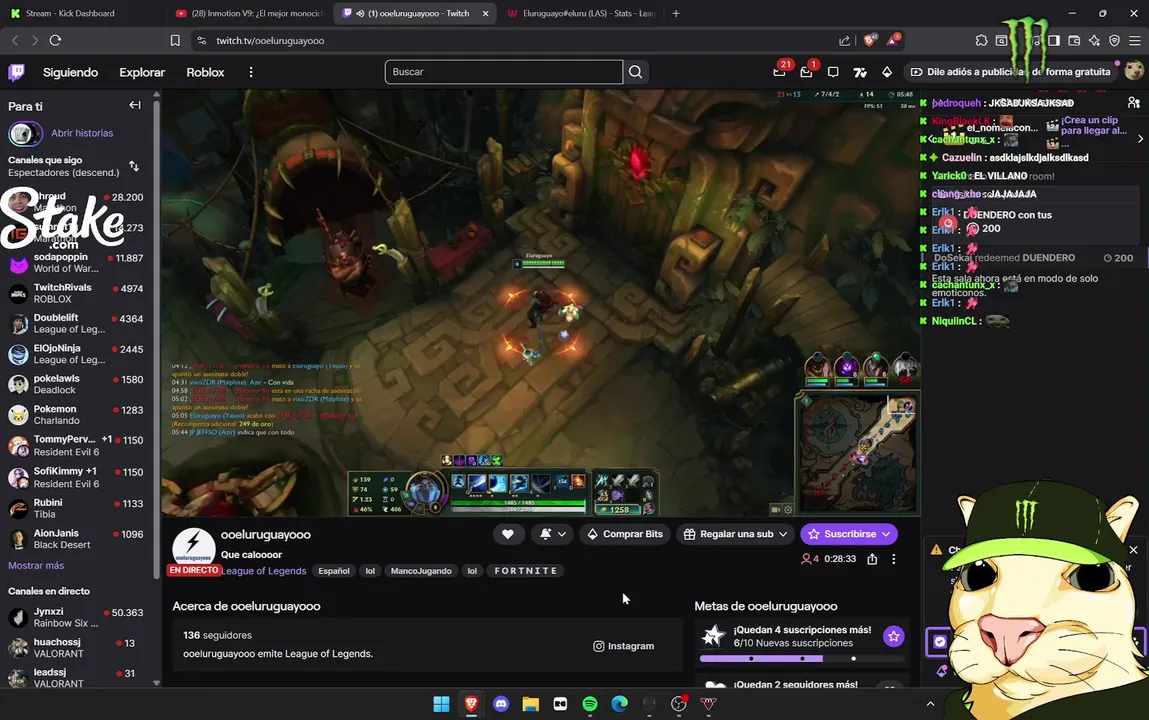Share the ooeluruguayooo stream

click(x=872, y=559)
